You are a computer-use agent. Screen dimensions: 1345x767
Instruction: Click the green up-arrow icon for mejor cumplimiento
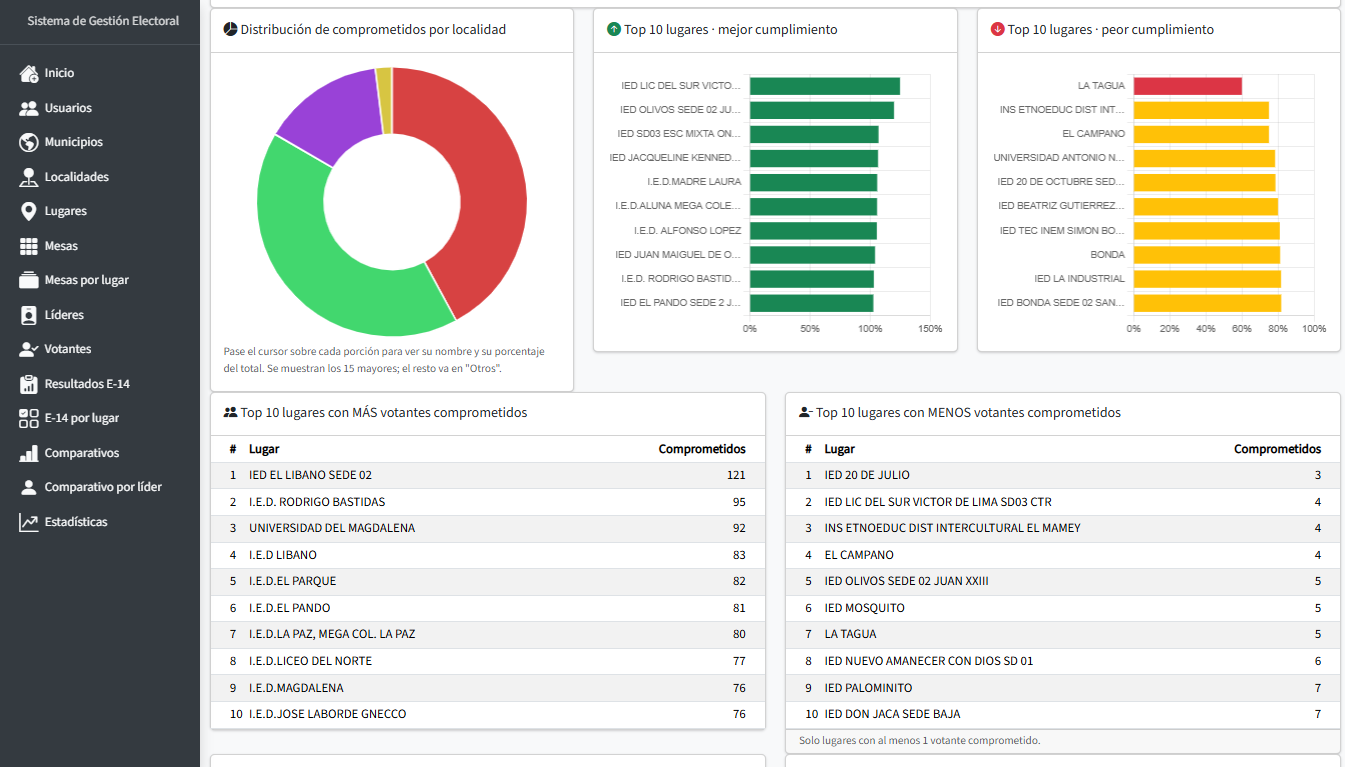(x=614, y=29)
